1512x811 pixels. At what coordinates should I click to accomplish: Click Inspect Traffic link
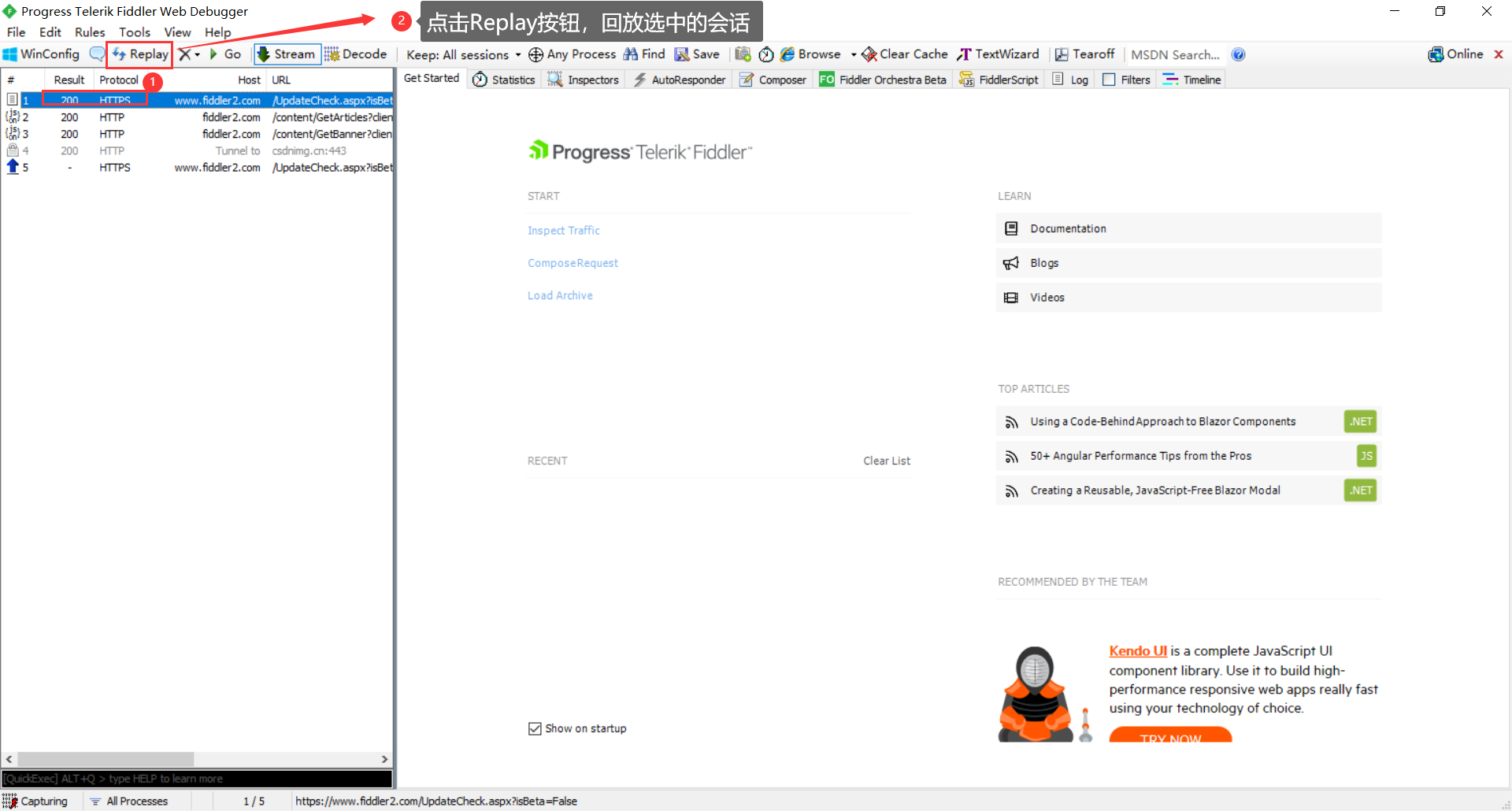[564, 231]
